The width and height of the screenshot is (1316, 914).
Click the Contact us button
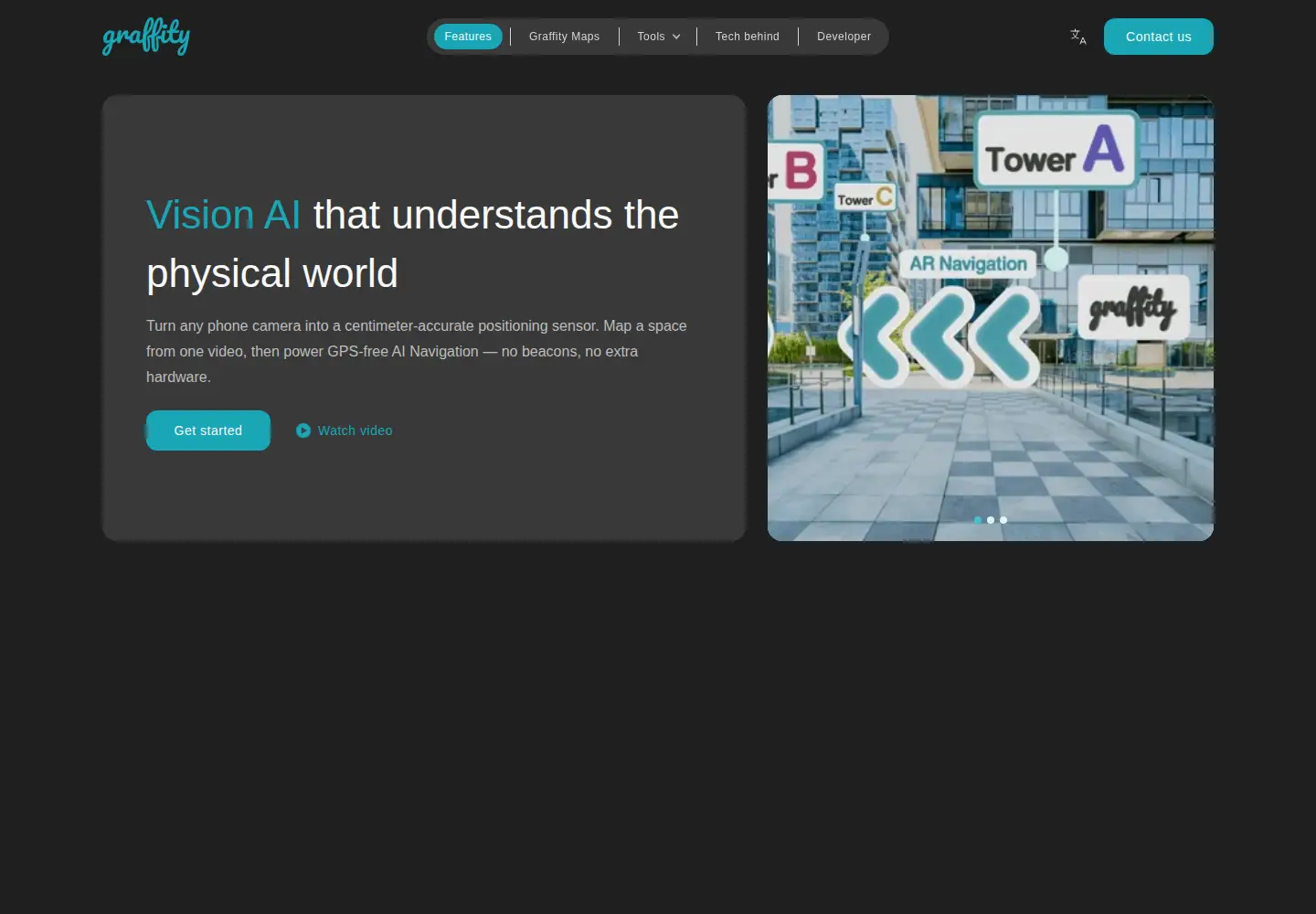click(1159, 37)
